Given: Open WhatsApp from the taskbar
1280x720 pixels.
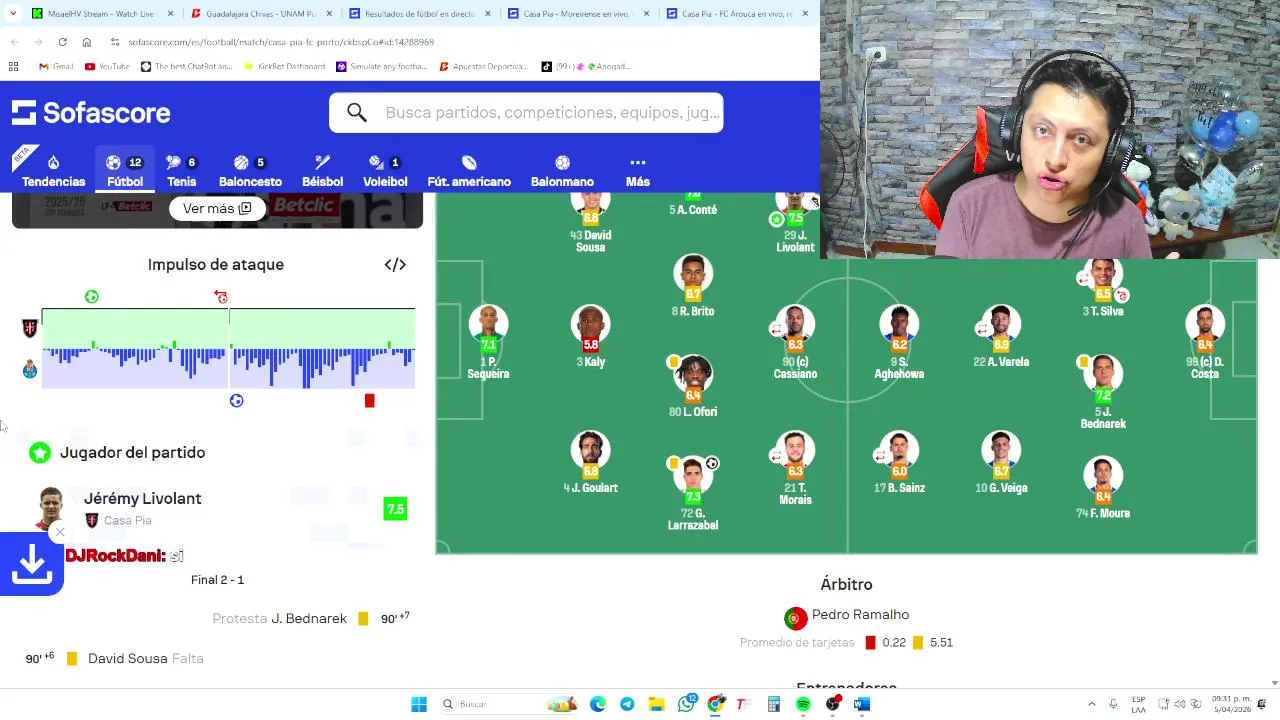Looking at the screenshot, I should 686,704.
